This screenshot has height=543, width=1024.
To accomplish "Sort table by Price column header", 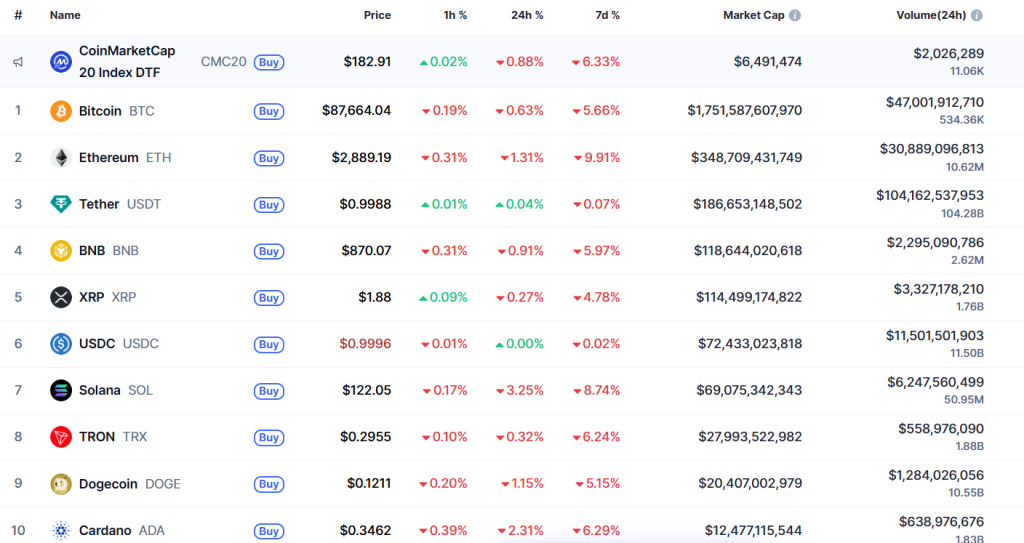I will click(x=377, y=16).
